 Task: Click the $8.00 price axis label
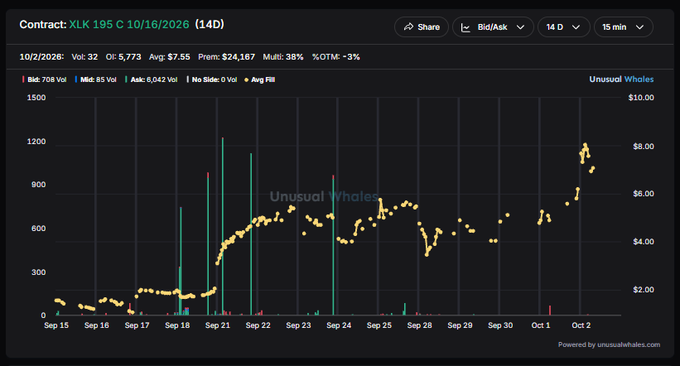point(643,146)
